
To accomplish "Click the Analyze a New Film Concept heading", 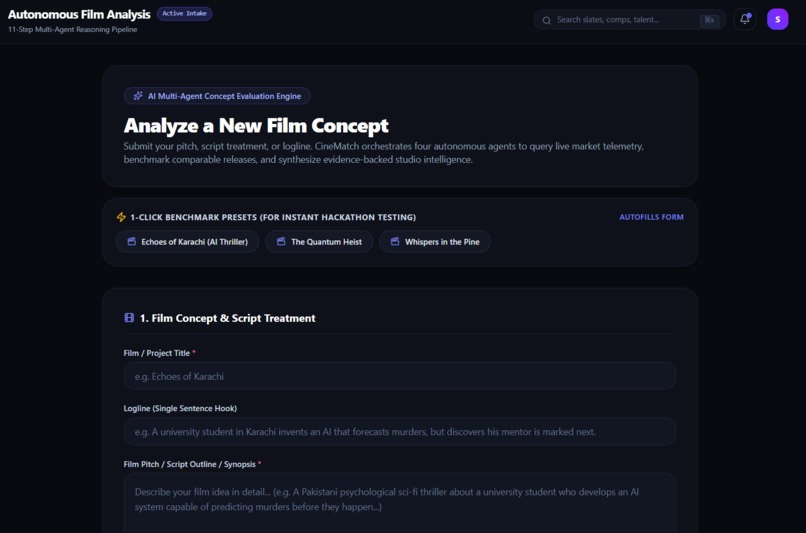I will point(256,125).
